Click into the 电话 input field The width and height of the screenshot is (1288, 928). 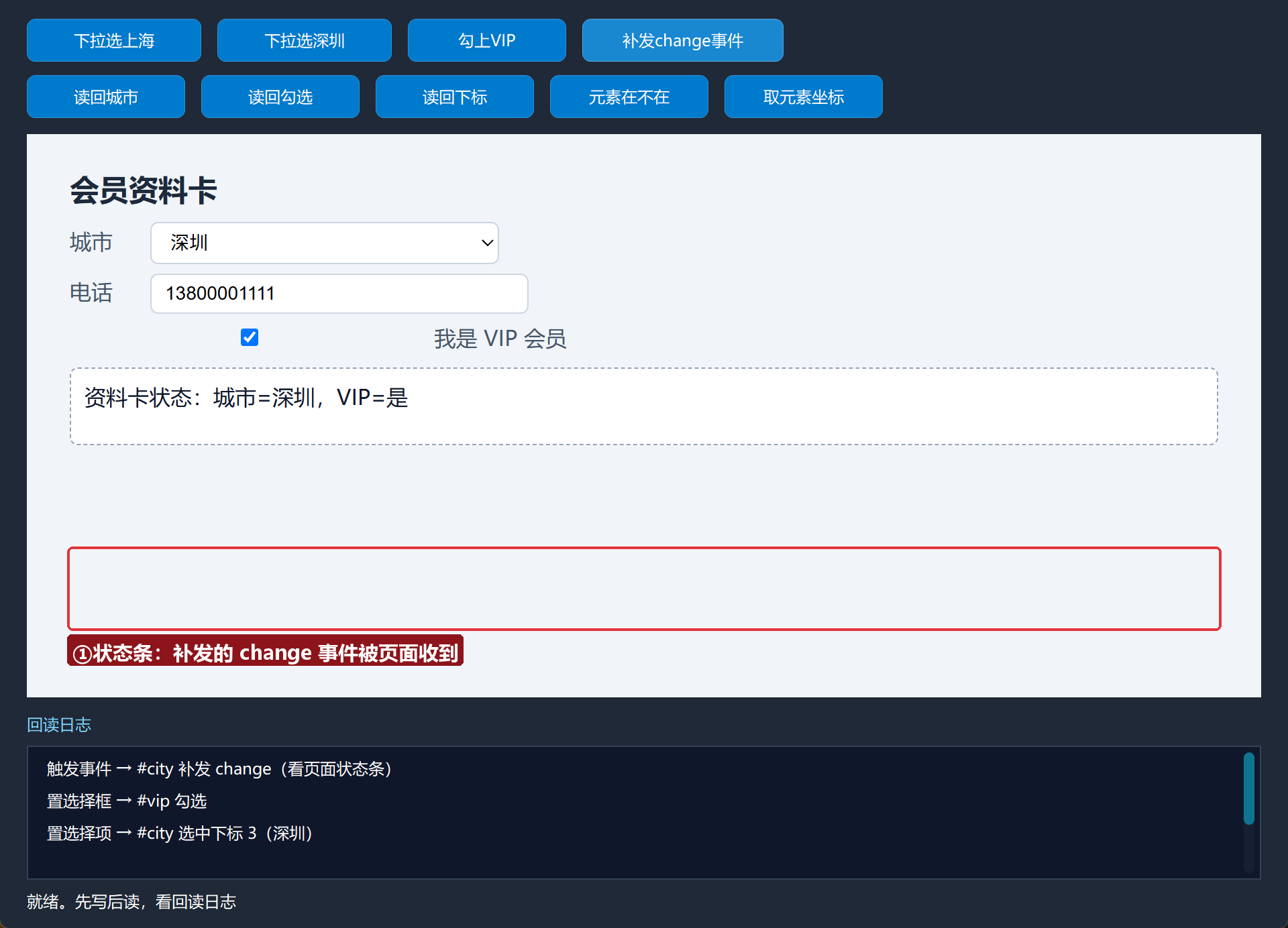tap(339, 294)
